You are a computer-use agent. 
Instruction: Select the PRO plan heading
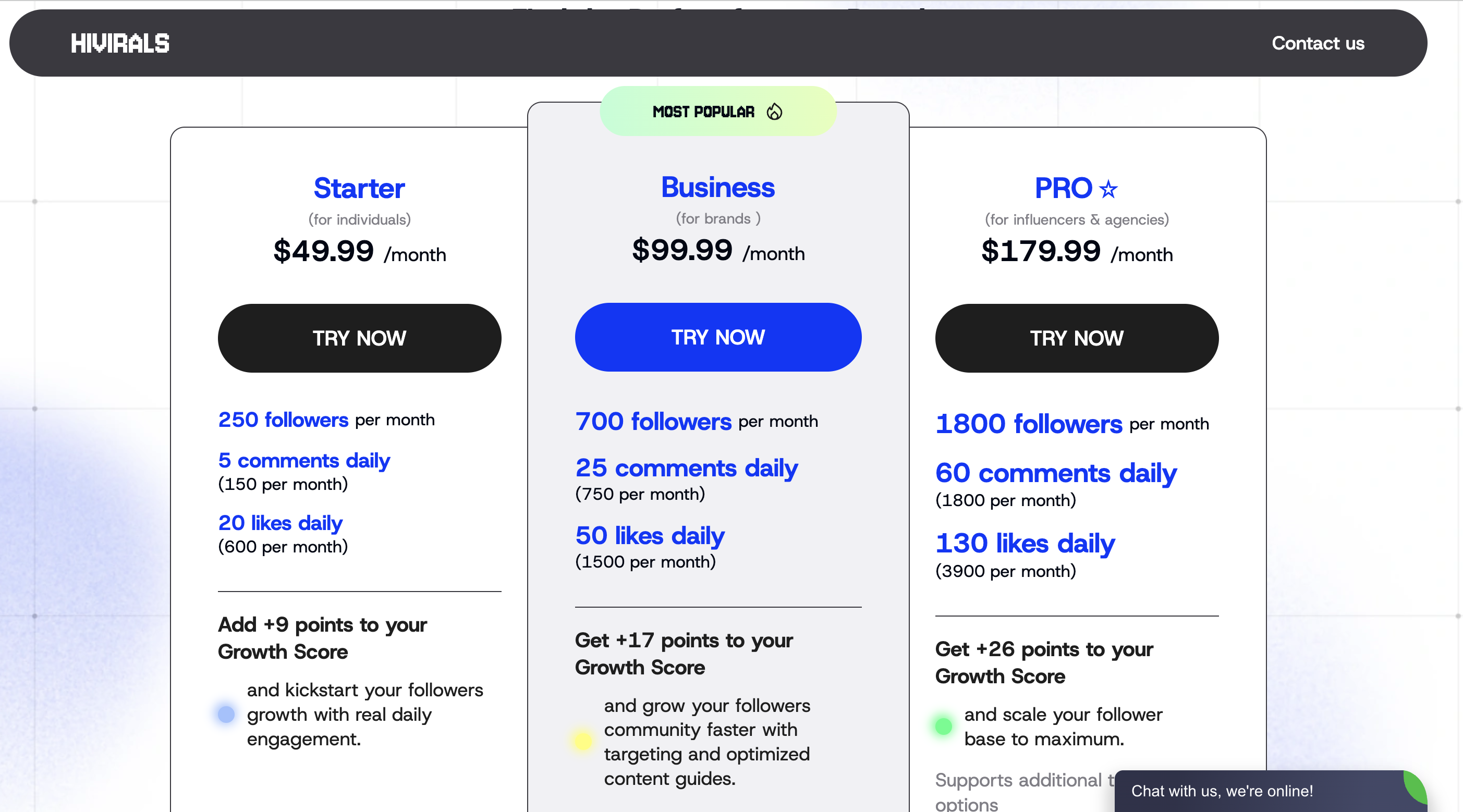pos(1063,189)
